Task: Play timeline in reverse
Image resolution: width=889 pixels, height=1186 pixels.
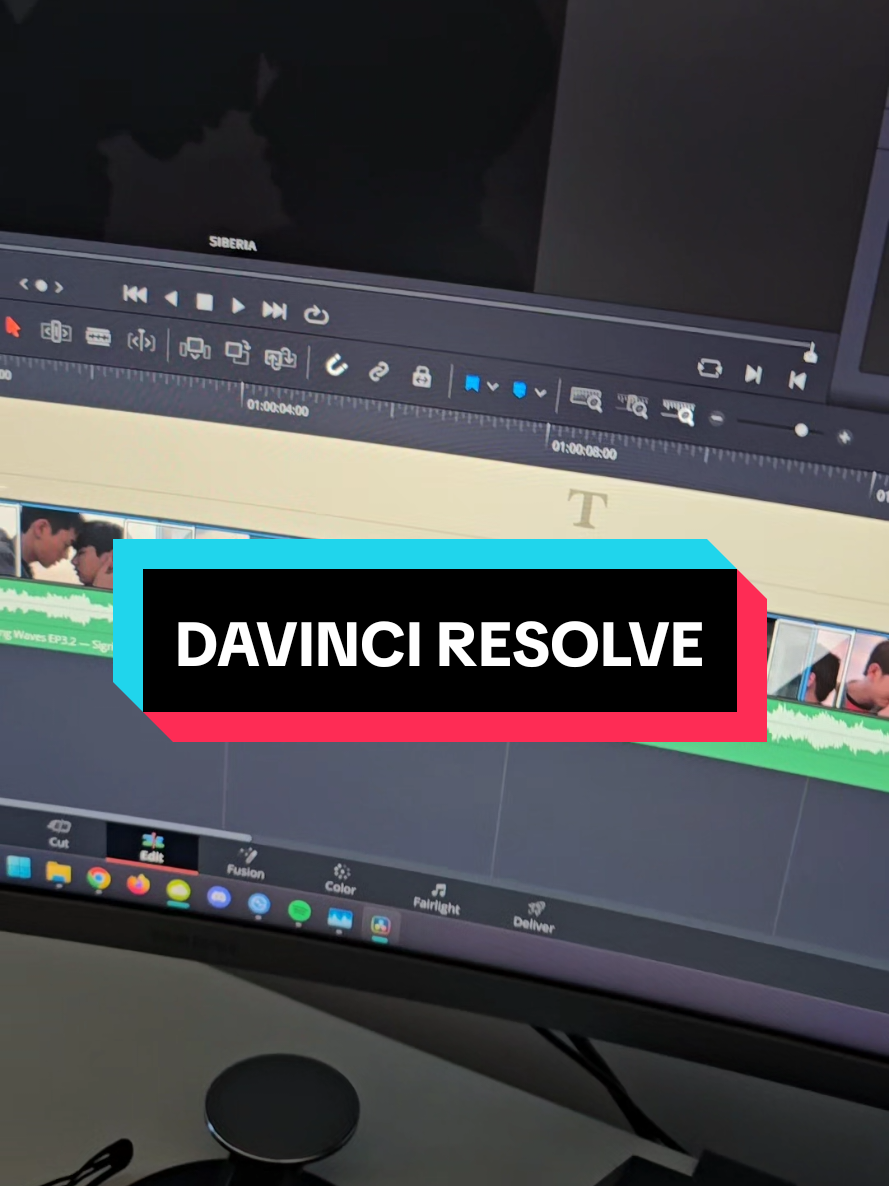Action: click(171, 298)
